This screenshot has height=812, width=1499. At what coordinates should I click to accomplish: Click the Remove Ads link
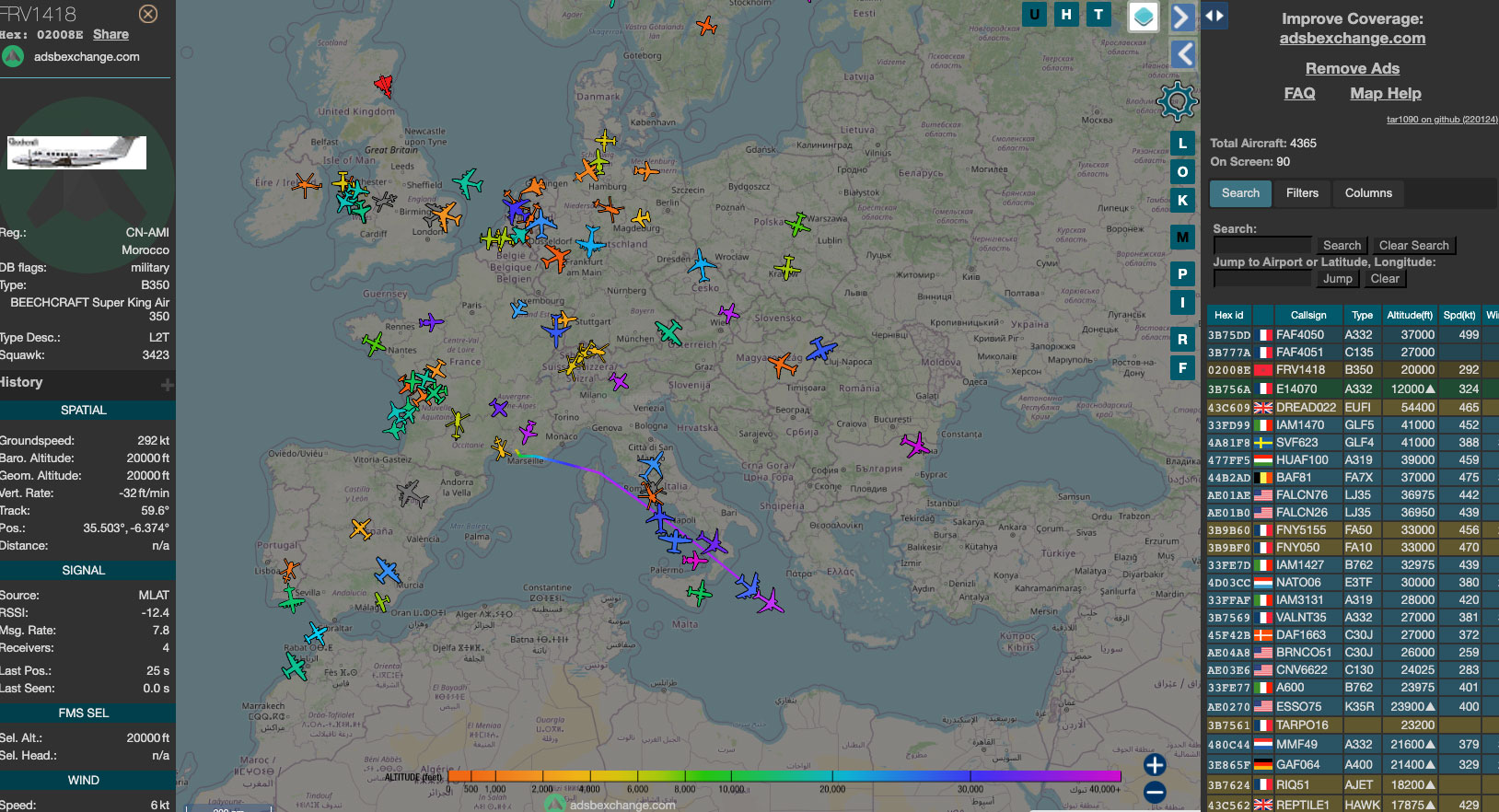click(x=1352, y=68)
